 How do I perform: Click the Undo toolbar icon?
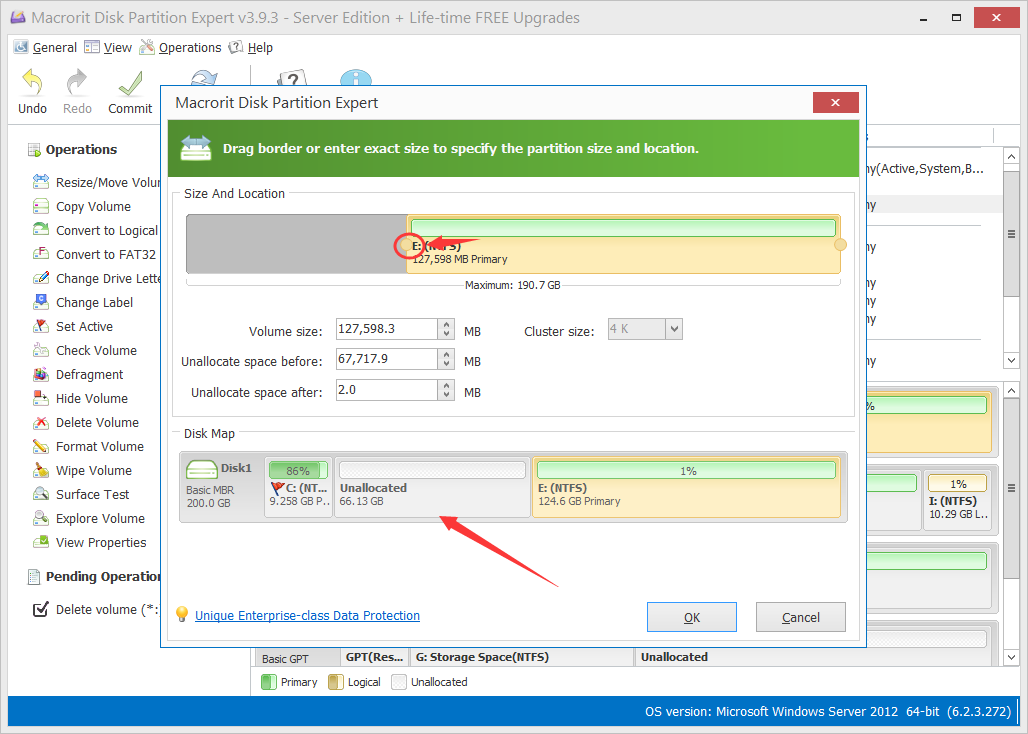point(32,83)
